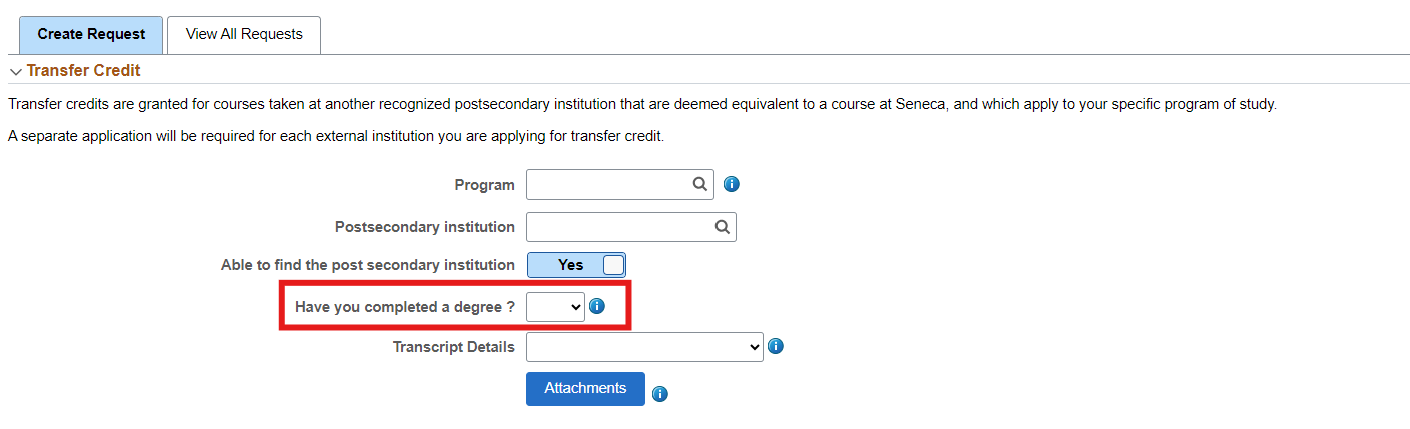1410x429 pixels.
Task: Switch to the View All Requests tab
Action: (244, 34)
